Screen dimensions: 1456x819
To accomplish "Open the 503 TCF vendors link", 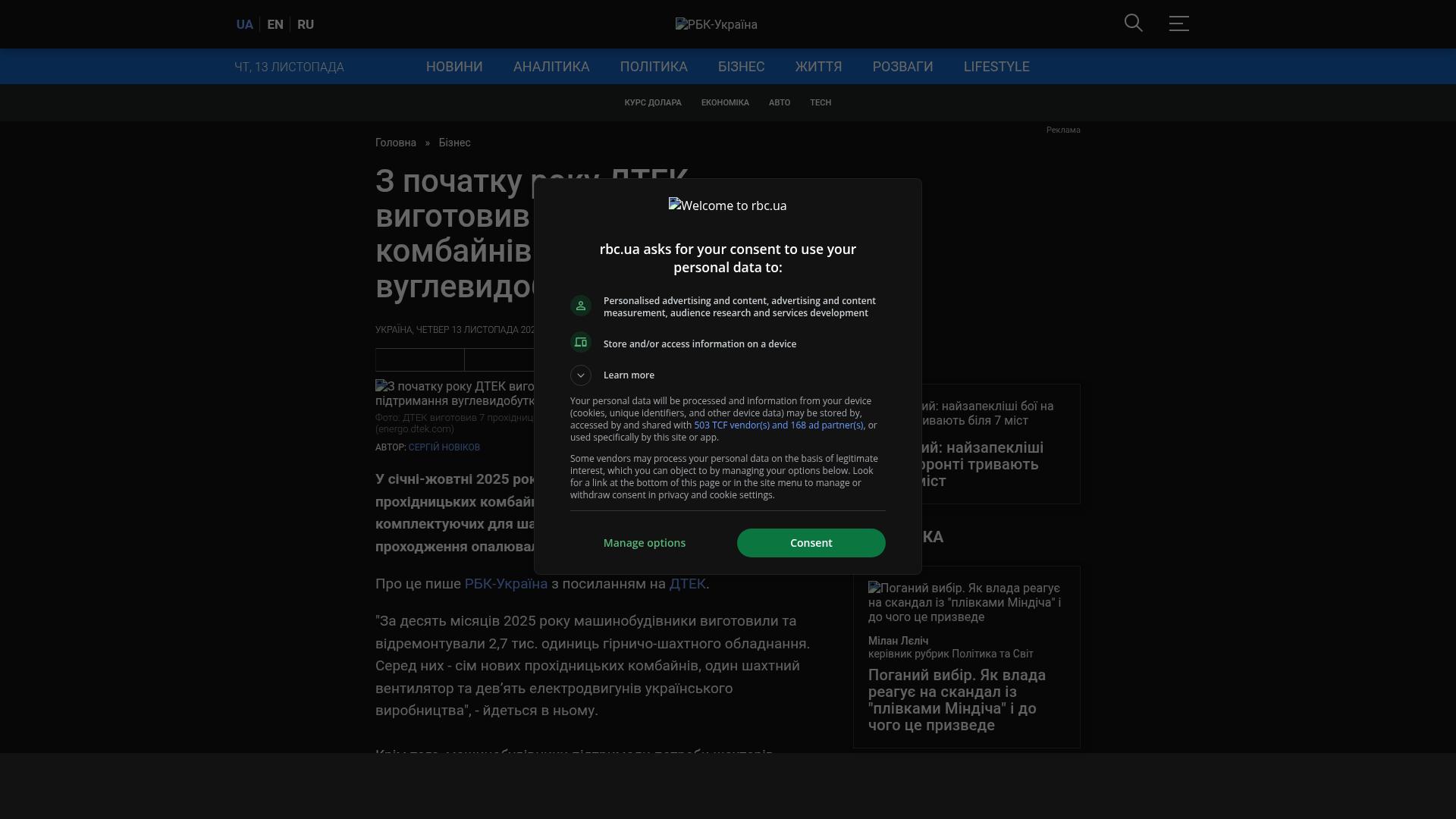I will [778, 425].
